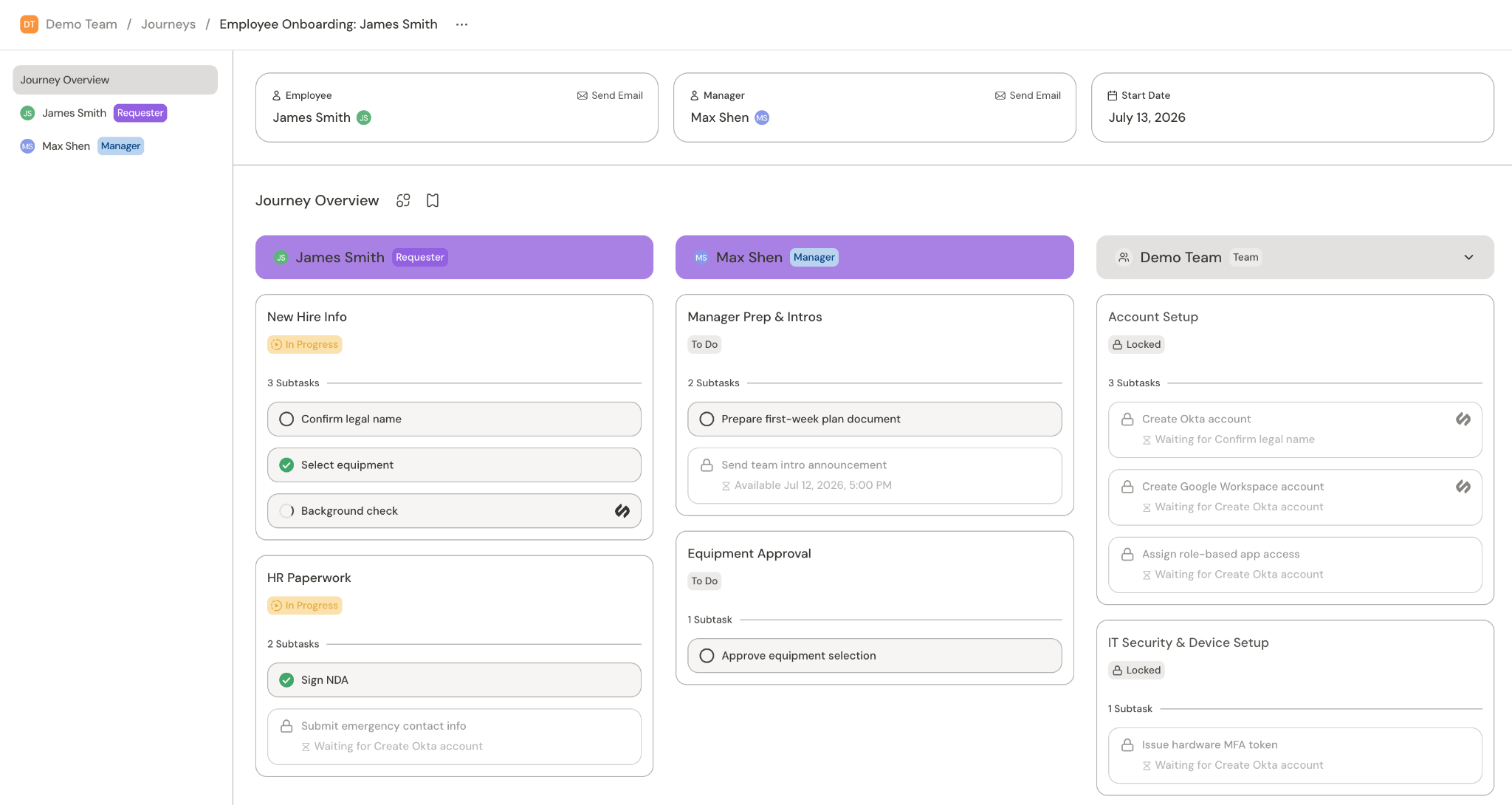Click the bookmark icon beside Journey Overview heading

[x=433, y=200]
